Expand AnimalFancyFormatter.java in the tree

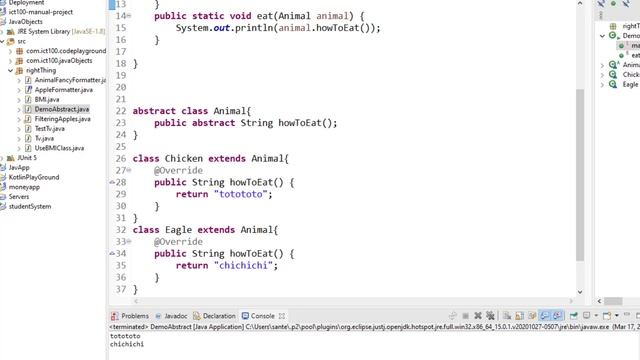[x=19, y=80]
